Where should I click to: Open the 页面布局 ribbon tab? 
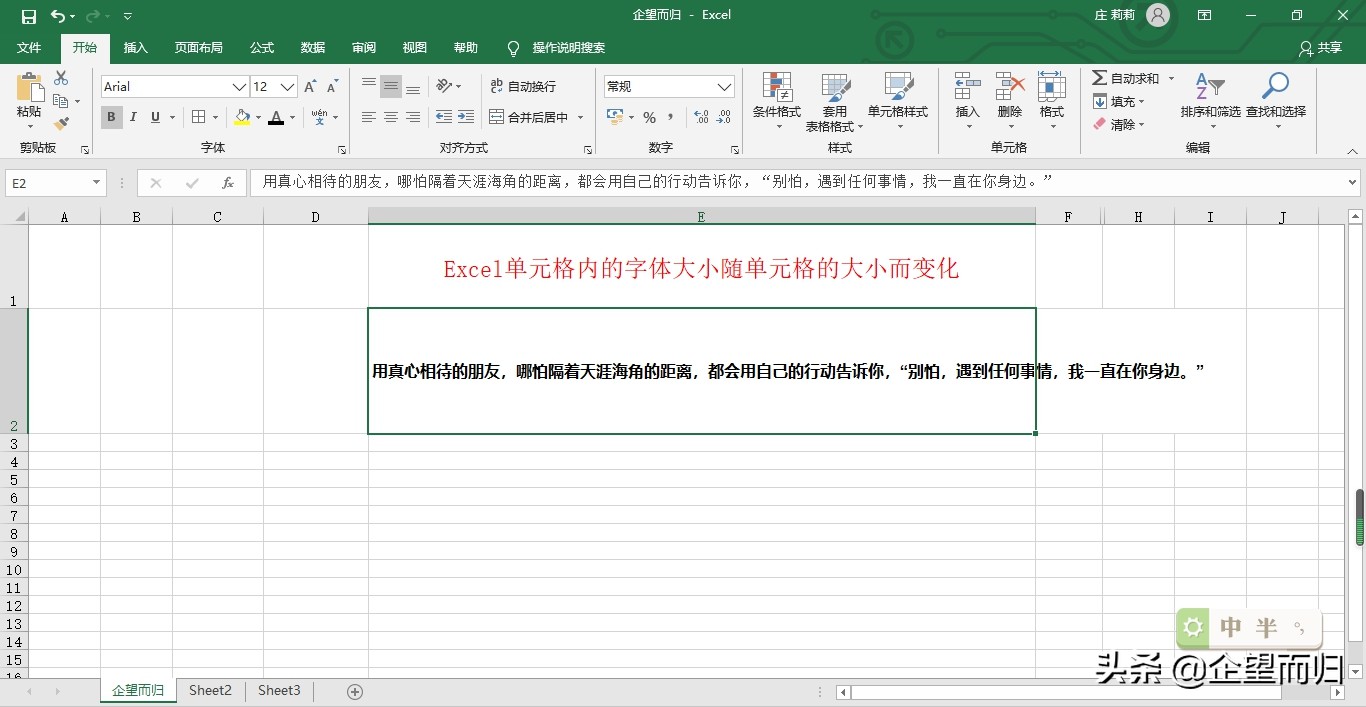coord(198,47)
